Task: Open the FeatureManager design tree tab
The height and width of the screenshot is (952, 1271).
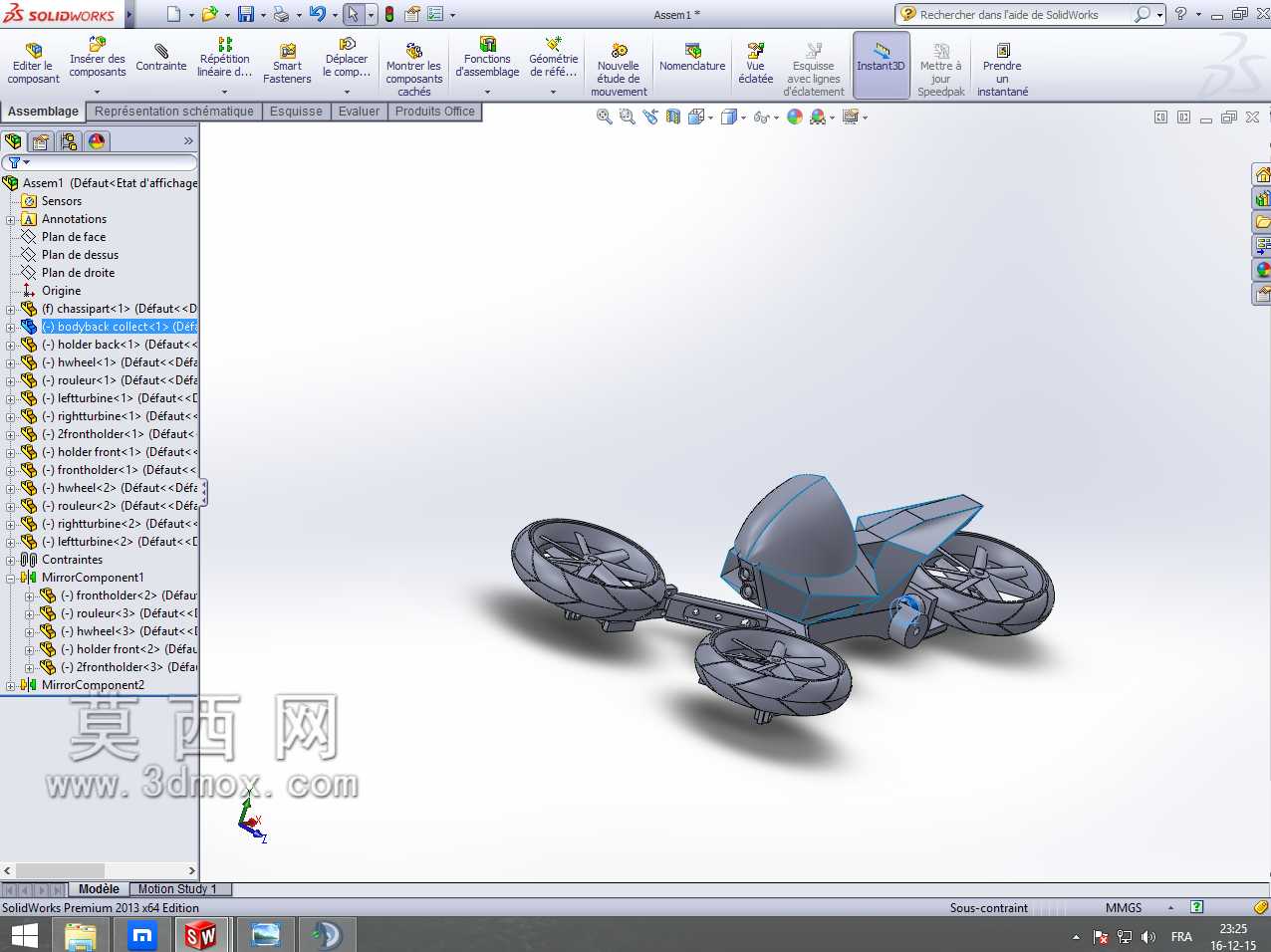Action: coord(14,141)
